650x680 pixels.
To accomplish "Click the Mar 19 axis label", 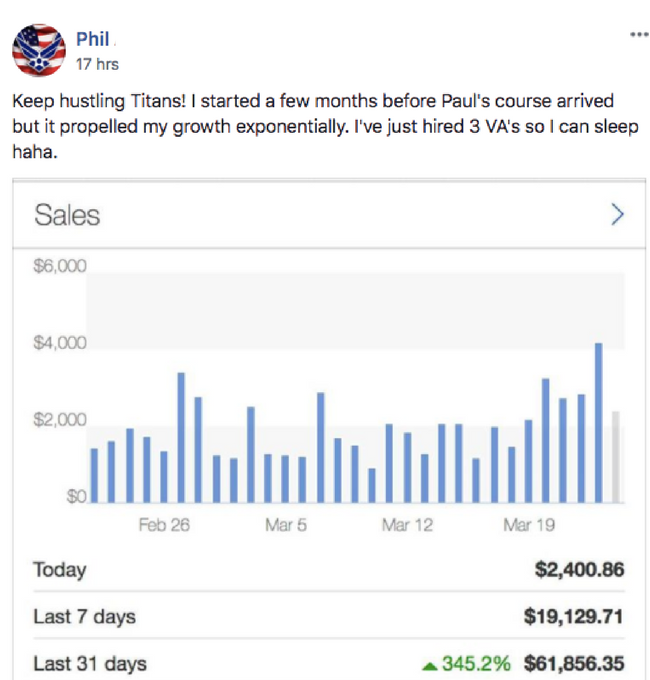I will click(x=529, y=525).
